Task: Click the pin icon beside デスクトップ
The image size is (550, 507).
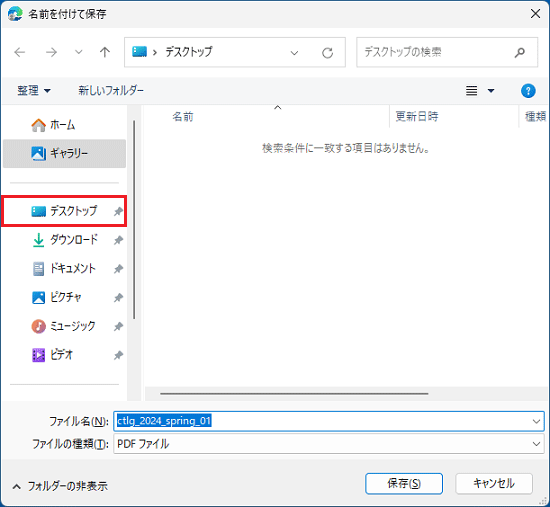Action: tap(118, 211)
